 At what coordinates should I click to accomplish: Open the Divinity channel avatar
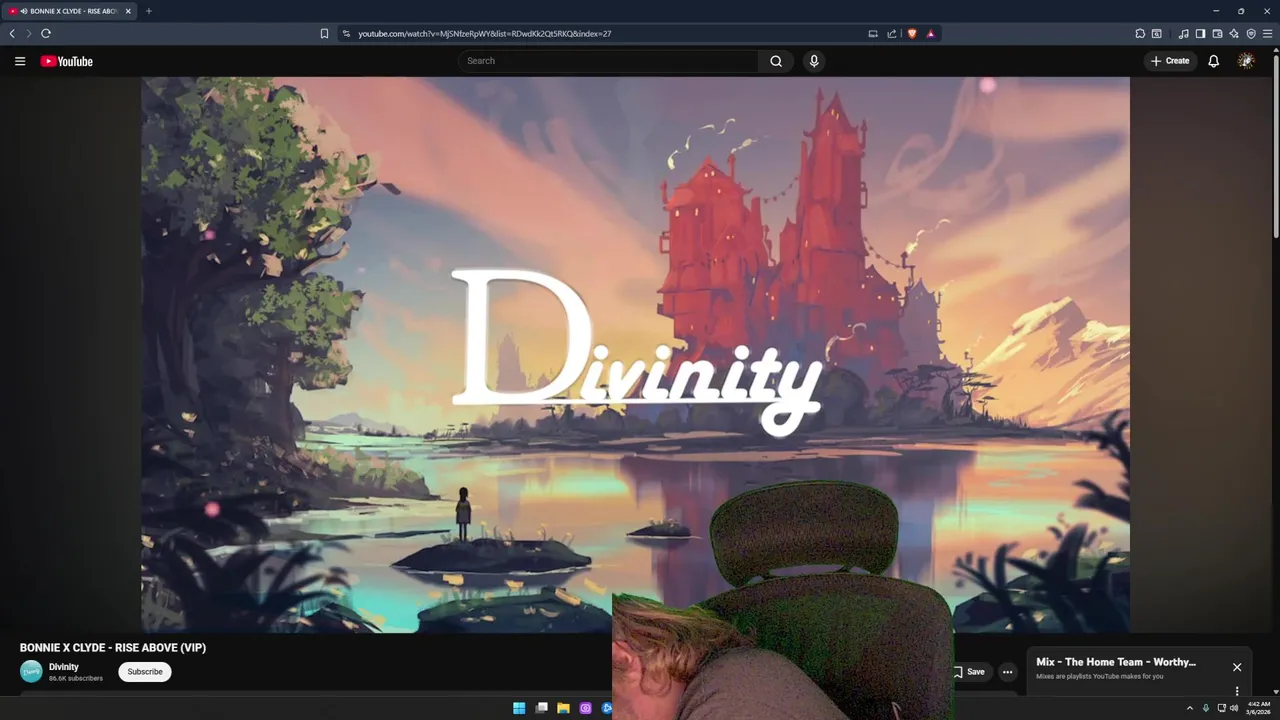click(31, 672)
